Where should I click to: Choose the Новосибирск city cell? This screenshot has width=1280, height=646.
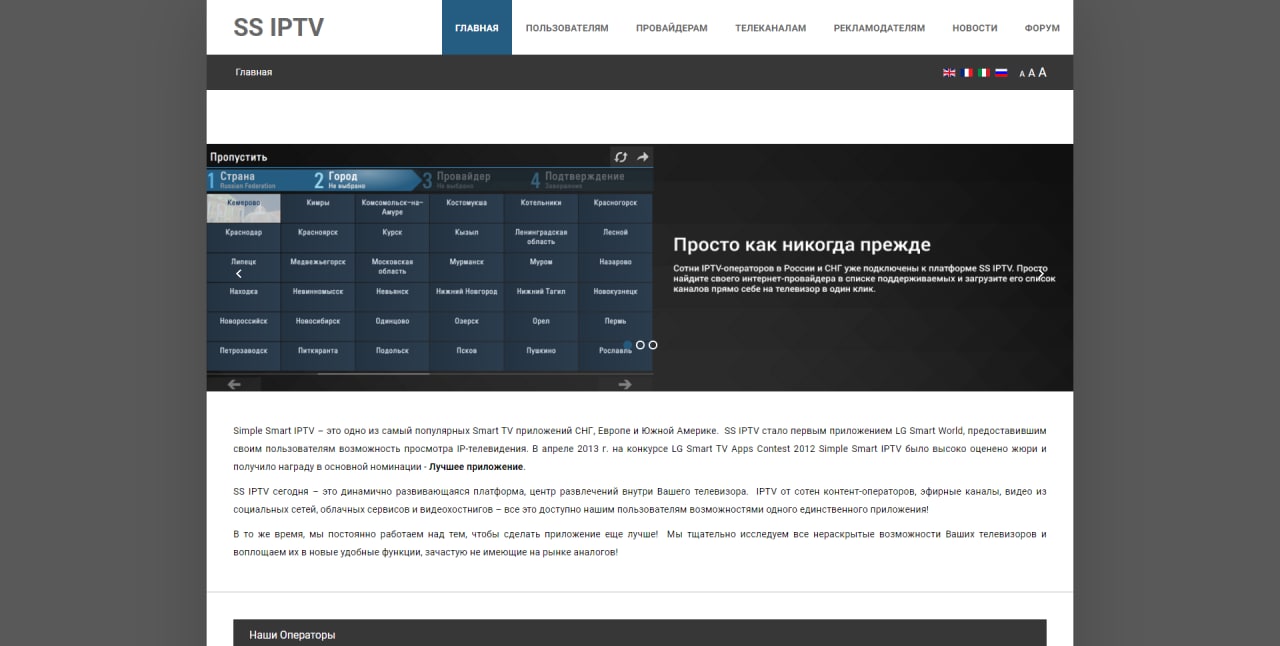click(318, 326)
